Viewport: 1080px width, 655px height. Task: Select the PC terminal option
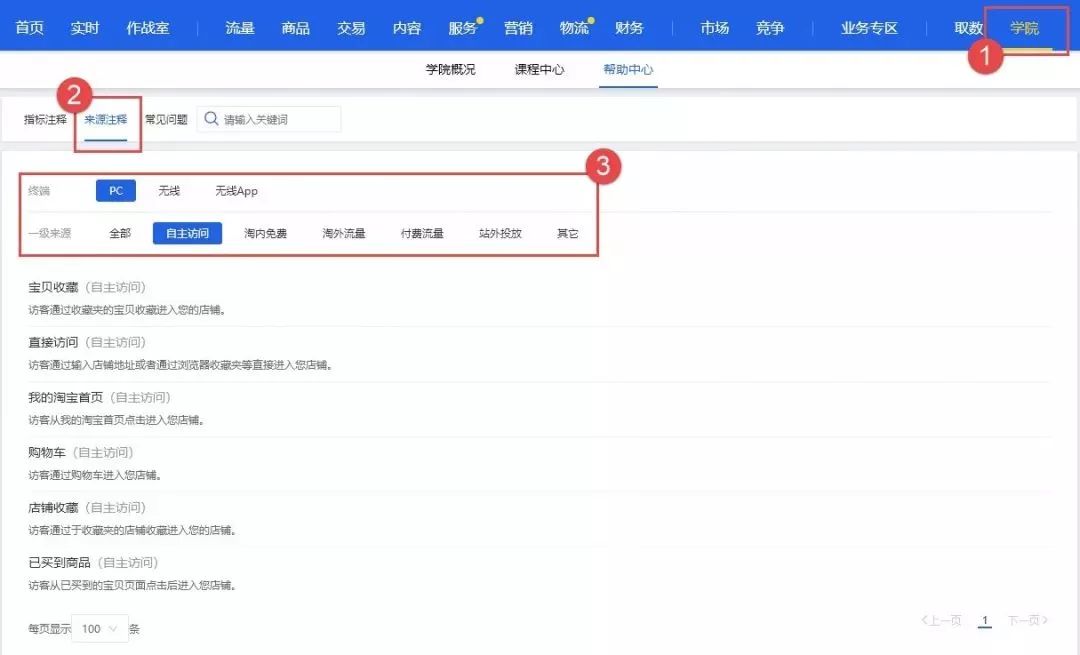coord(115,189)
